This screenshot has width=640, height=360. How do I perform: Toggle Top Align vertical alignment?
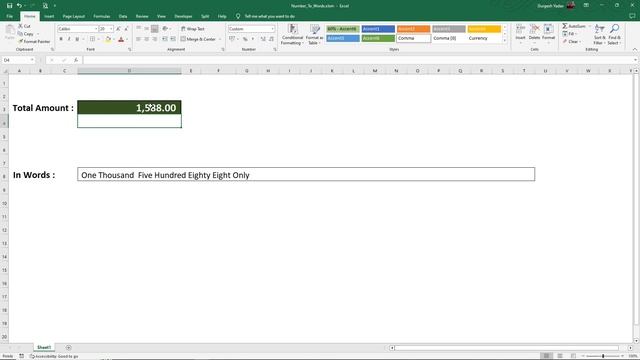139,29
